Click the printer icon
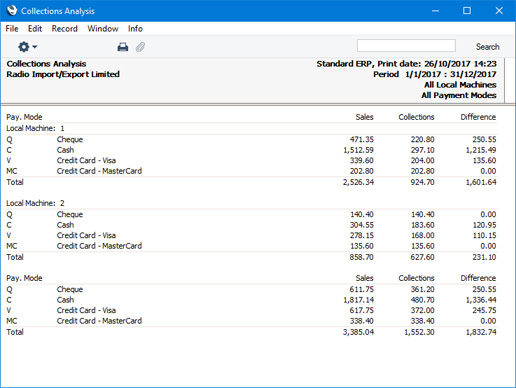Screen dimensions: 516x388 (x=123, y=47)
